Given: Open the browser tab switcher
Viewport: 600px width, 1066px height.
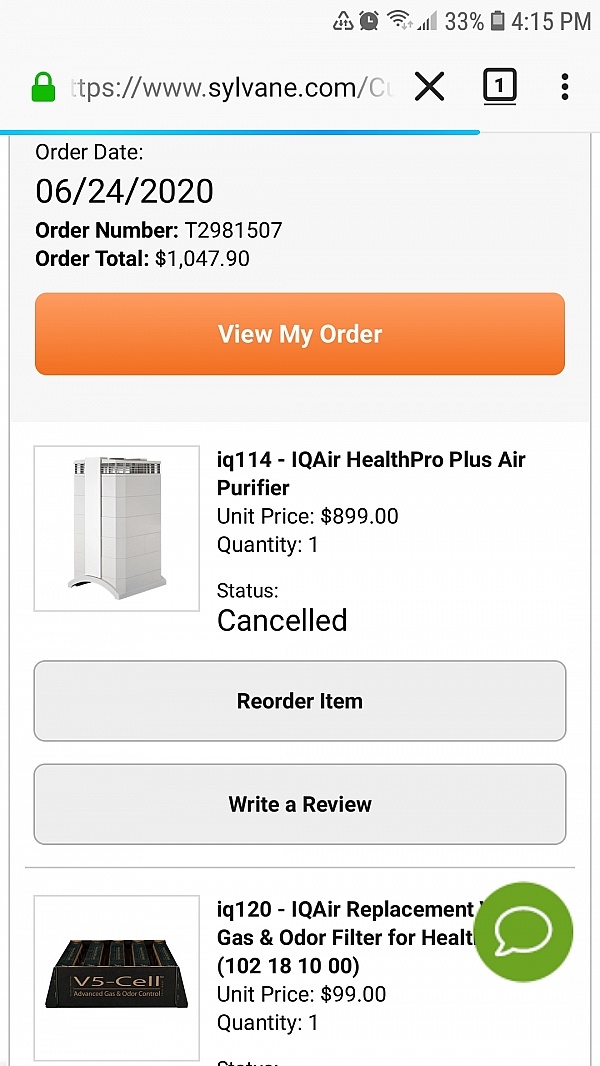Looking at the screenshot, I should tap(499, 87).
